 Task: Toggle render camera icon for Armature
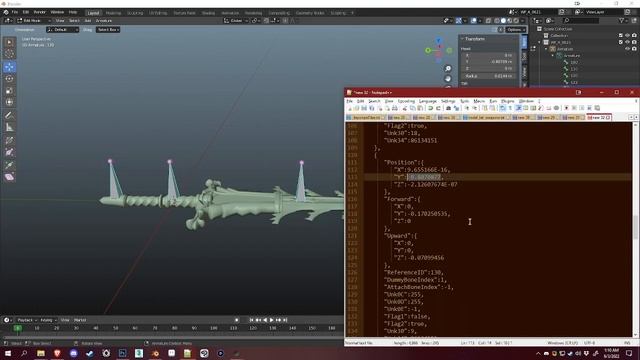634,49
